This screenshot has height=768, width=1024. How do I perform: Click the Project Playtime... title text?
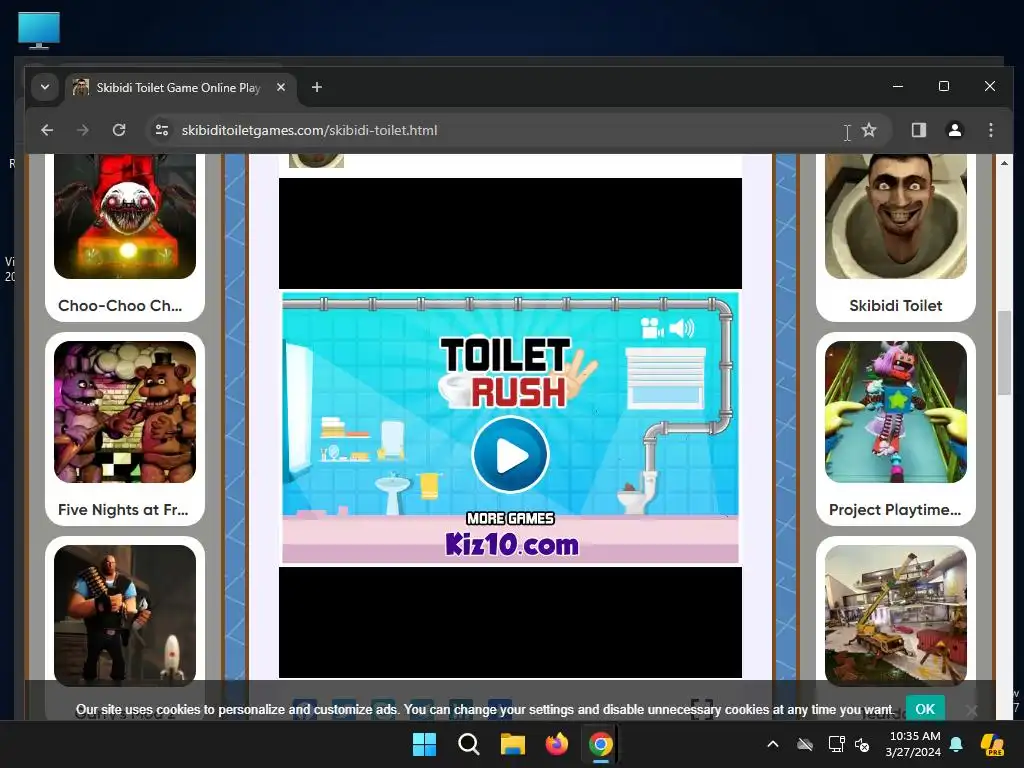point(895,509)
